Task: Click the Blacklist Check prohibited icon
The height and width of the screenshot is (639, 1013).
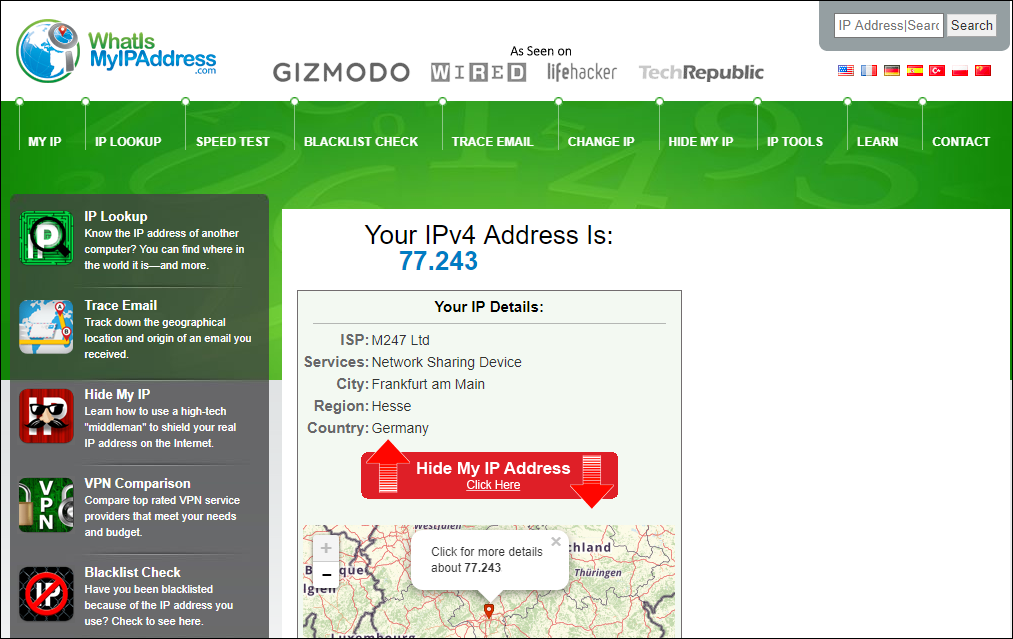Action: click(47, 594)
